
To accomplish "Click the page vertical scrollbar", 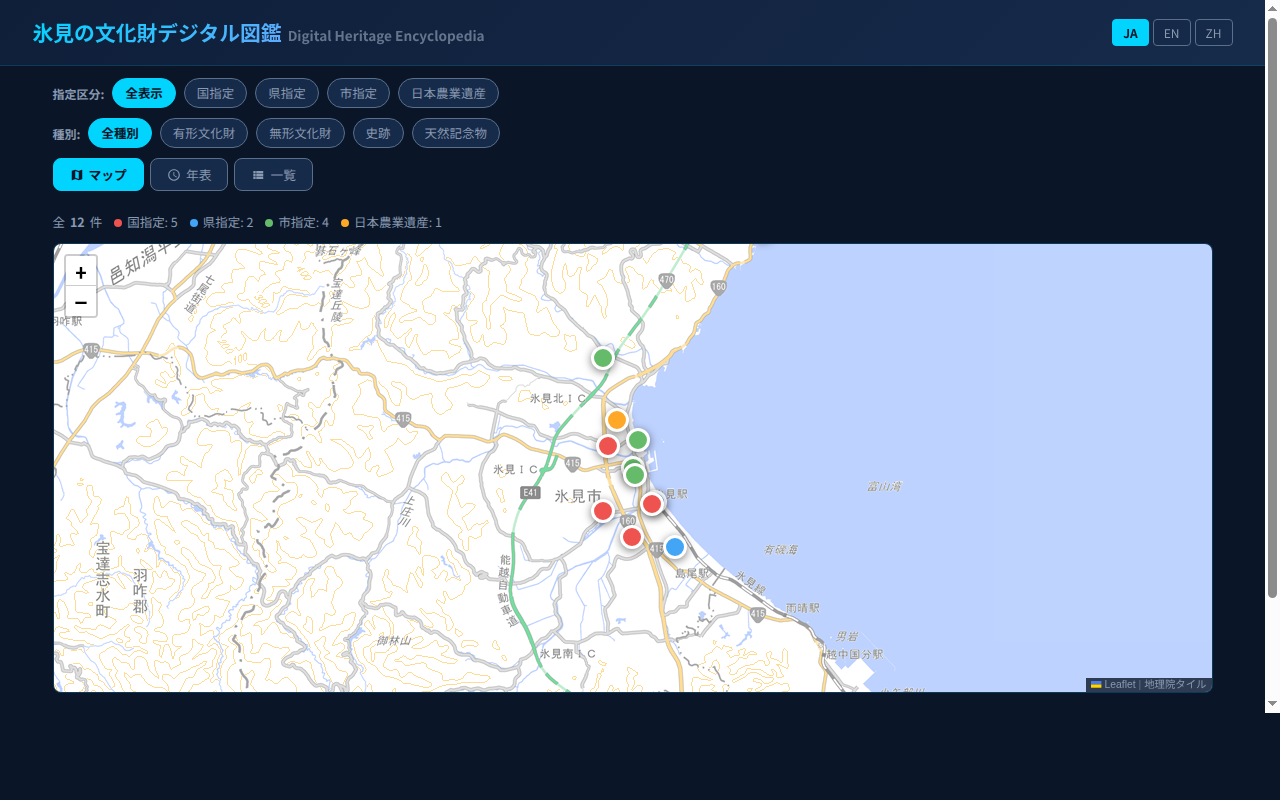I will coord(1272,300).
